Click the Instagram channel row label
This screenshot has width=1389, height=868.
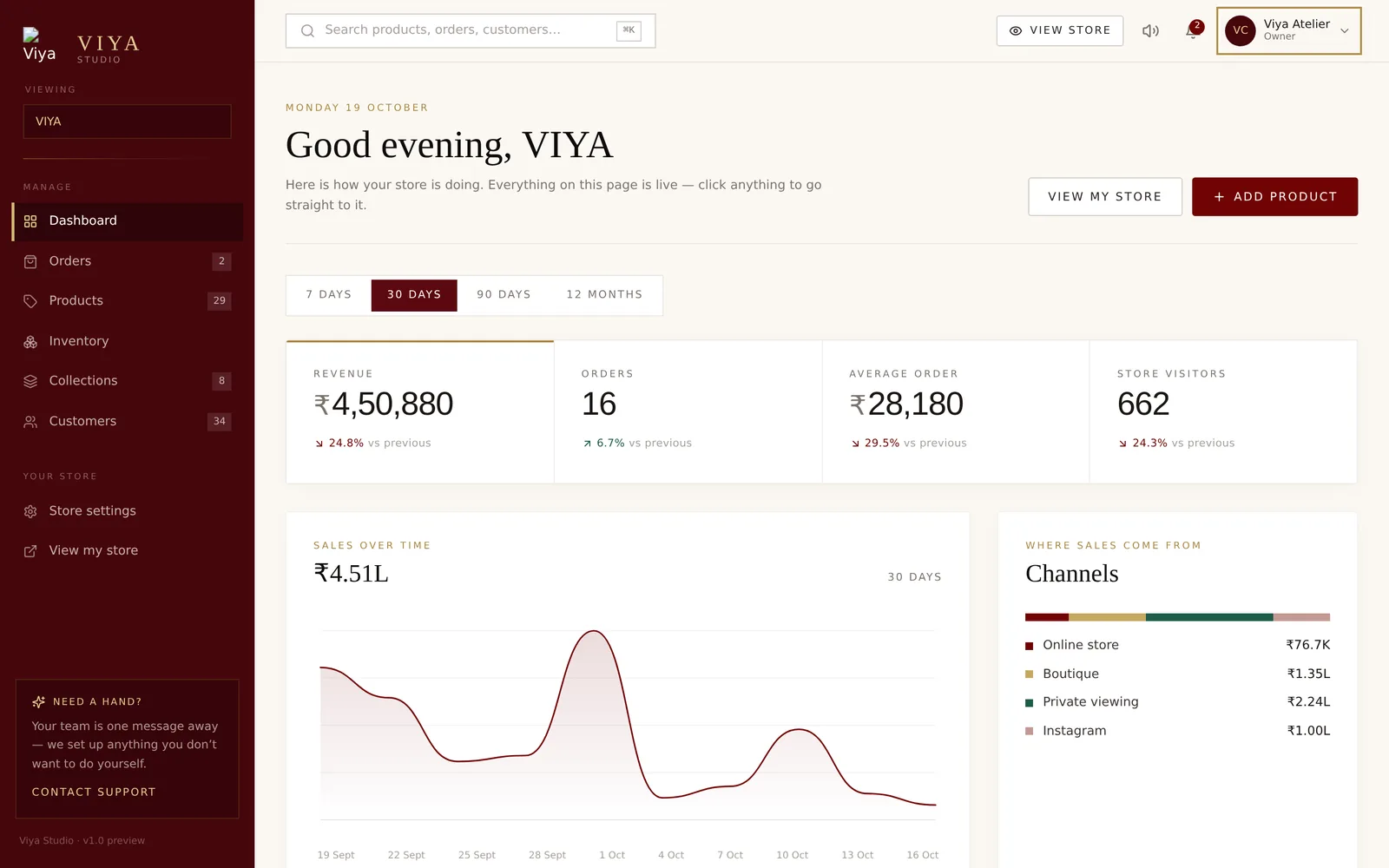tap(1075, 731)
